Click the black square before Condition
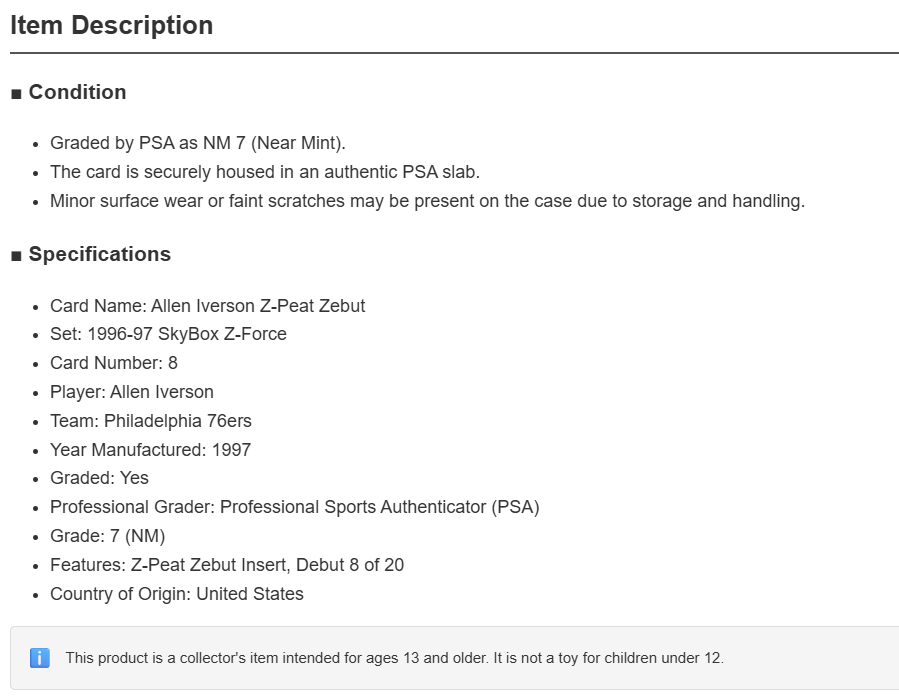Image resolution: width=899 pixels, height=700 pixels. click(16, 93)
